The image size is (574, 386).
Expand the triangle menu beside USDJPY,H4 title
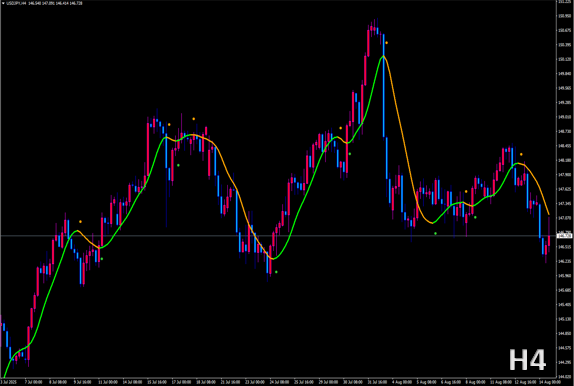coord(3,3)
